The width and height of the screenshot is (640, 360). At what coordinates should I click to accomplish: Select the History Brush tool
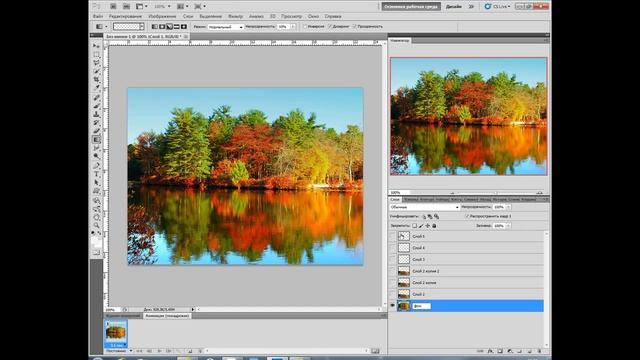tap(96, 123)
